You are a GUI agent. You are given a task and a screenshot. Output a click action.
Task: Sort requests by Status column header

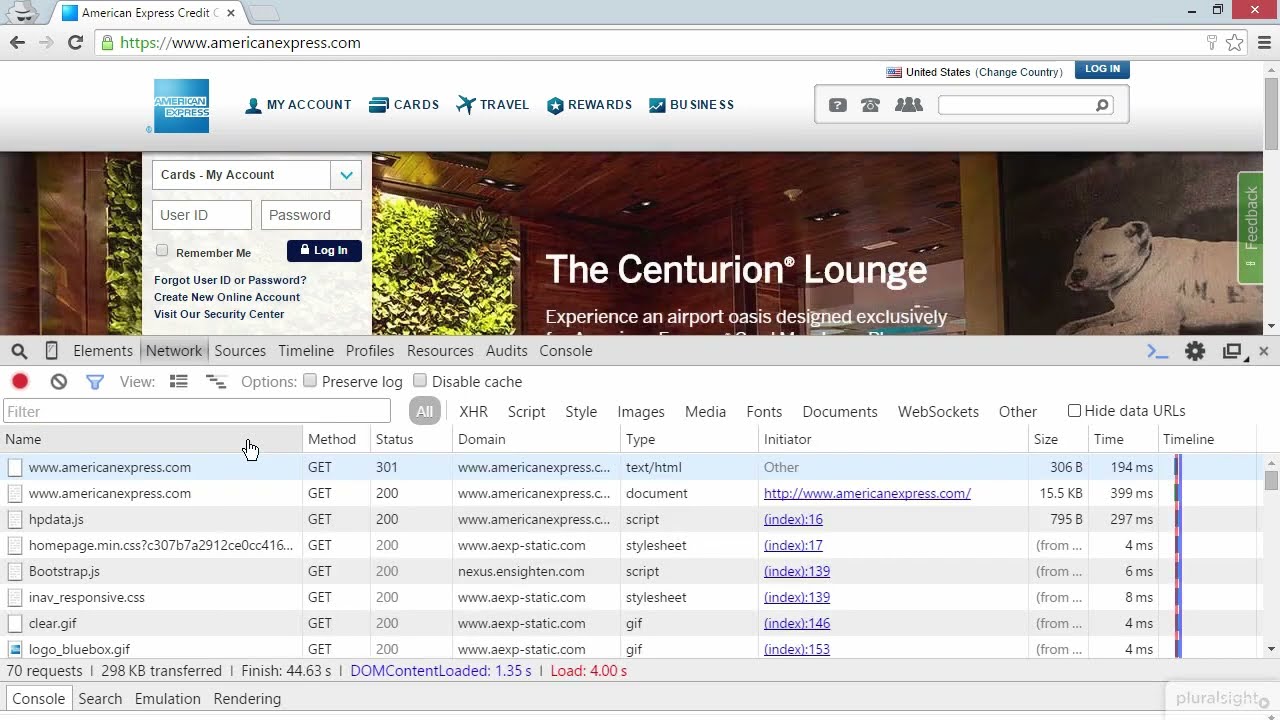411,439
